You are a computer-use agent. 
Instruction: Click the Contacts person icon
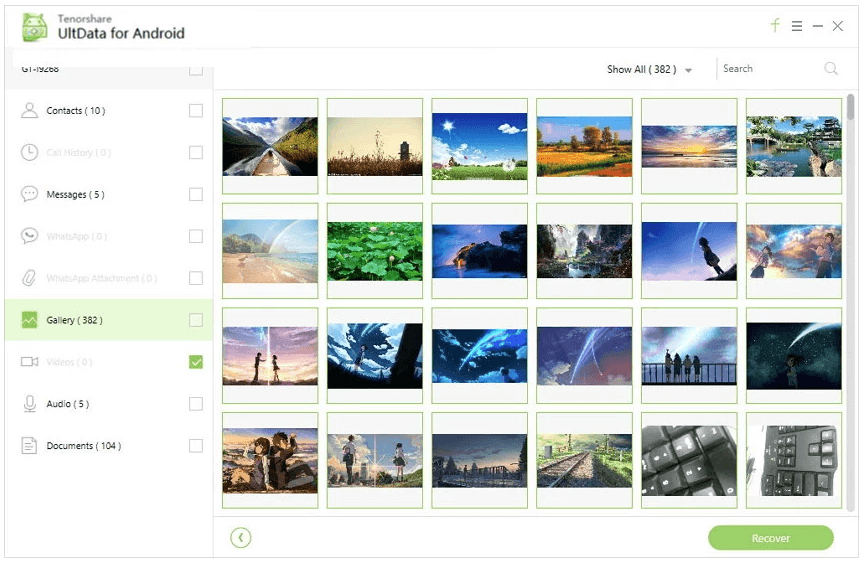pos(29,110)
